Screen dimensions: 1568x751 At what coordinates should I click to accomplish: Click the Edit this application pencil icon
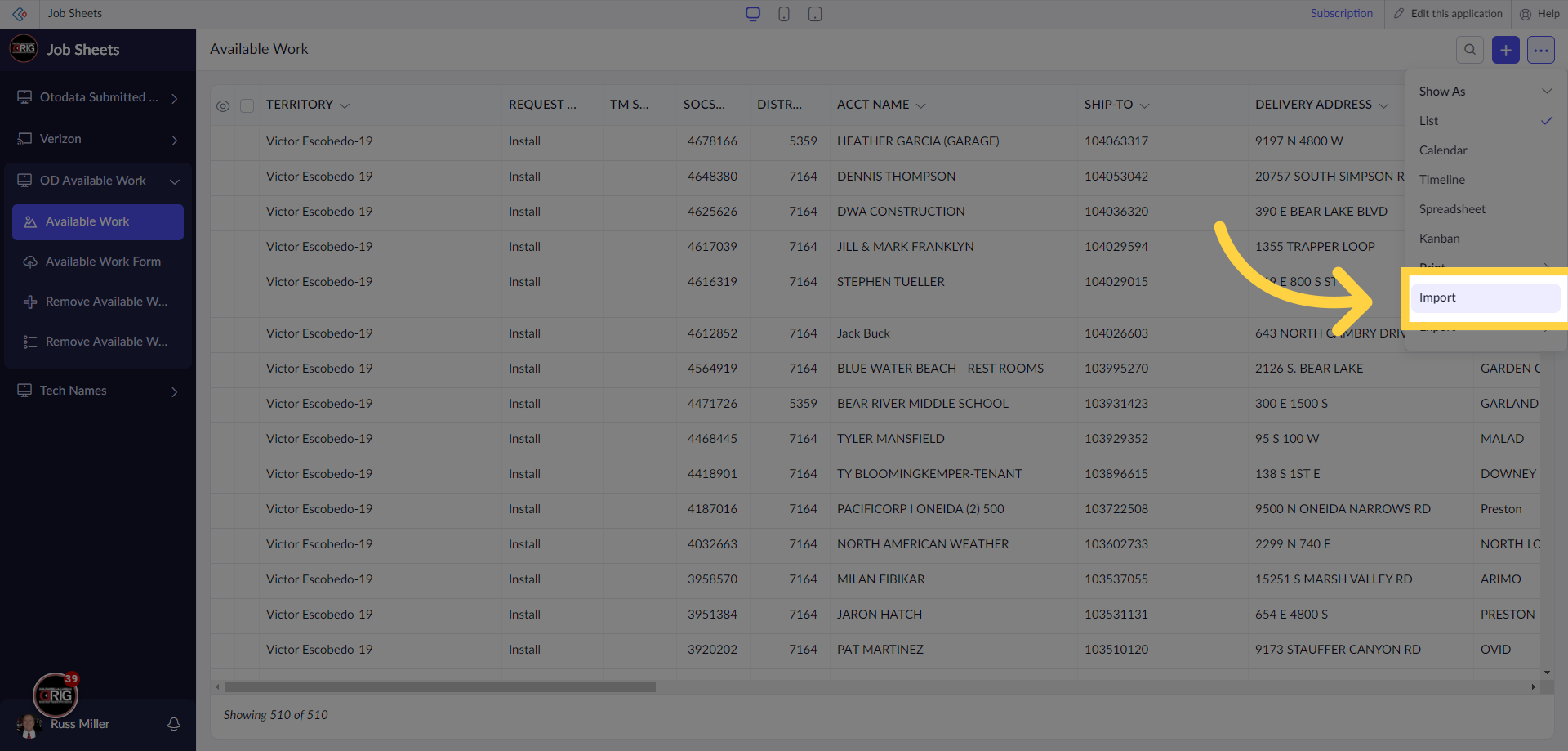pos(1399,14)
